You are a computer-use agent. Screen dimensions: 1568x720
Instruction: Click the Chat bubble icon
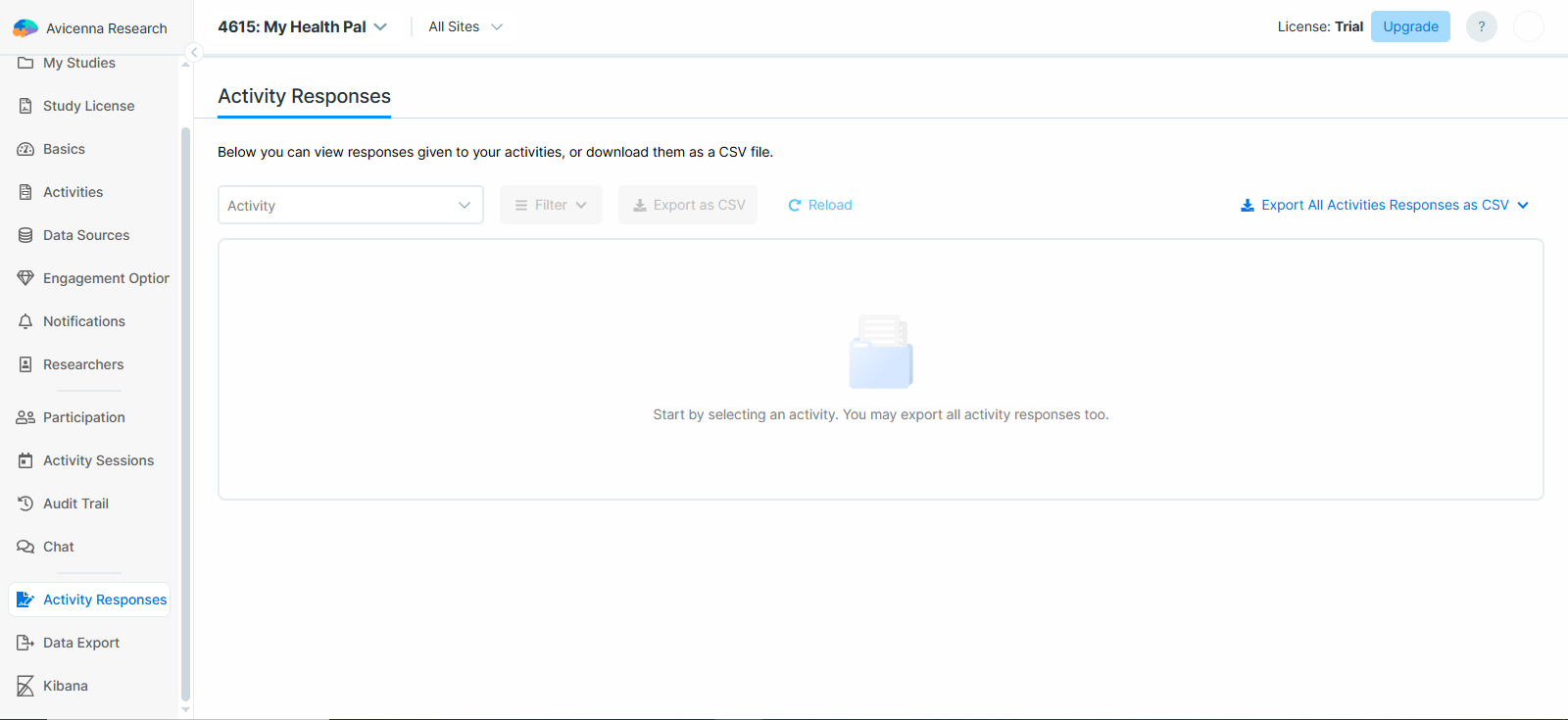pyautogui.click(x=25, y=547)
